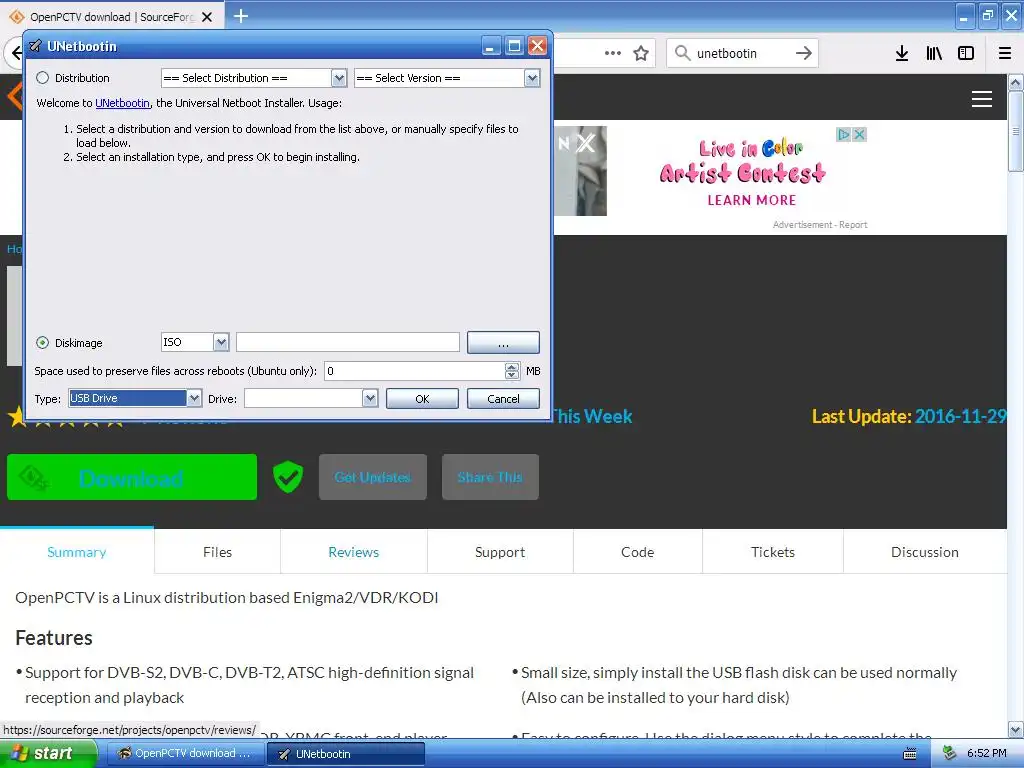Switch to the Reviews tab

pos(353,552)
